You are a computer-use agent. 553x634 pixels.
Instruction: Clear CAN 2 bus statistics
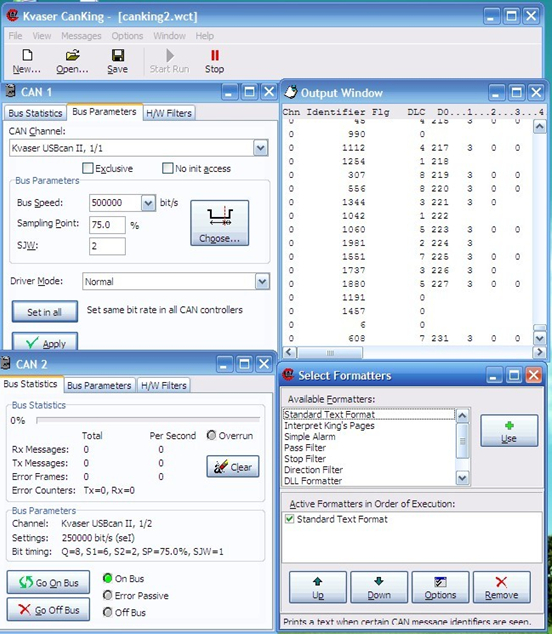point(233,467)
